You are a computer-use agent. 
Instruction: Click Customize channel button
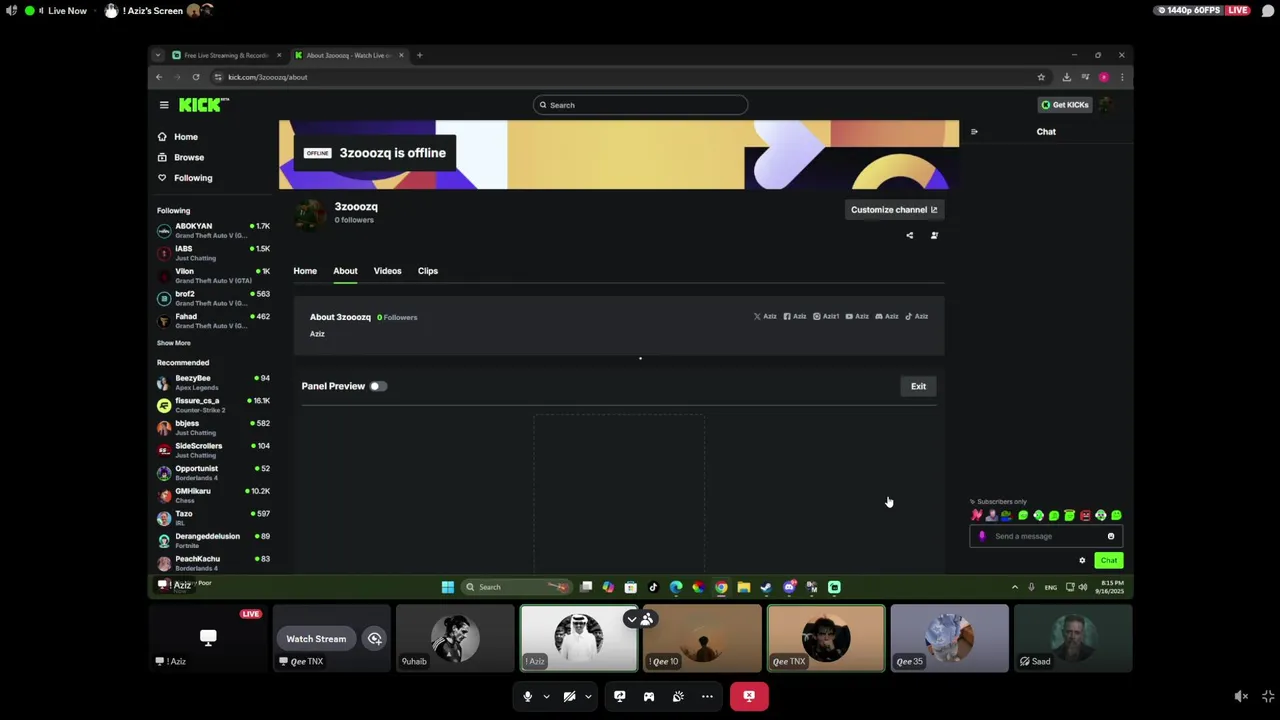pyautogui.click(x=894, y=210)
